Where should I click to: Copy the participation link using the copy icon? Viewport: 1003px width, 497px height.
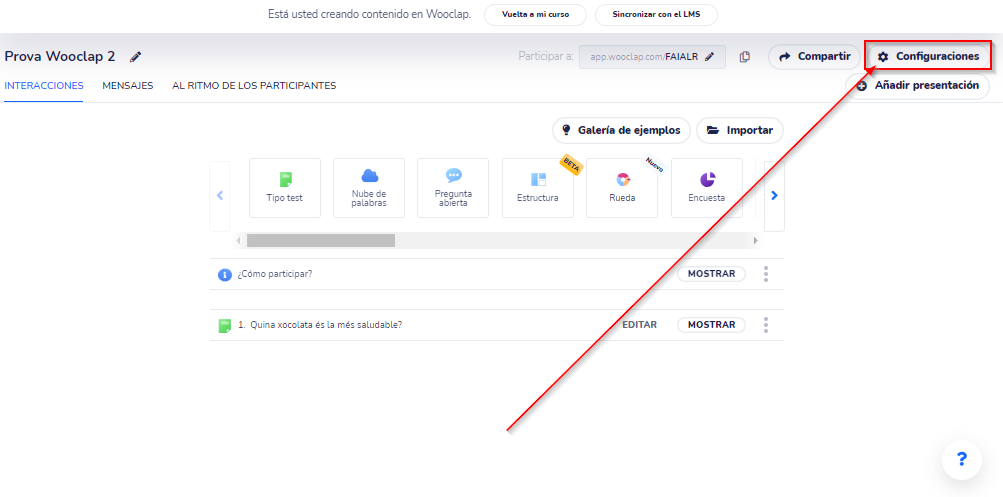(x=745, y=57)
